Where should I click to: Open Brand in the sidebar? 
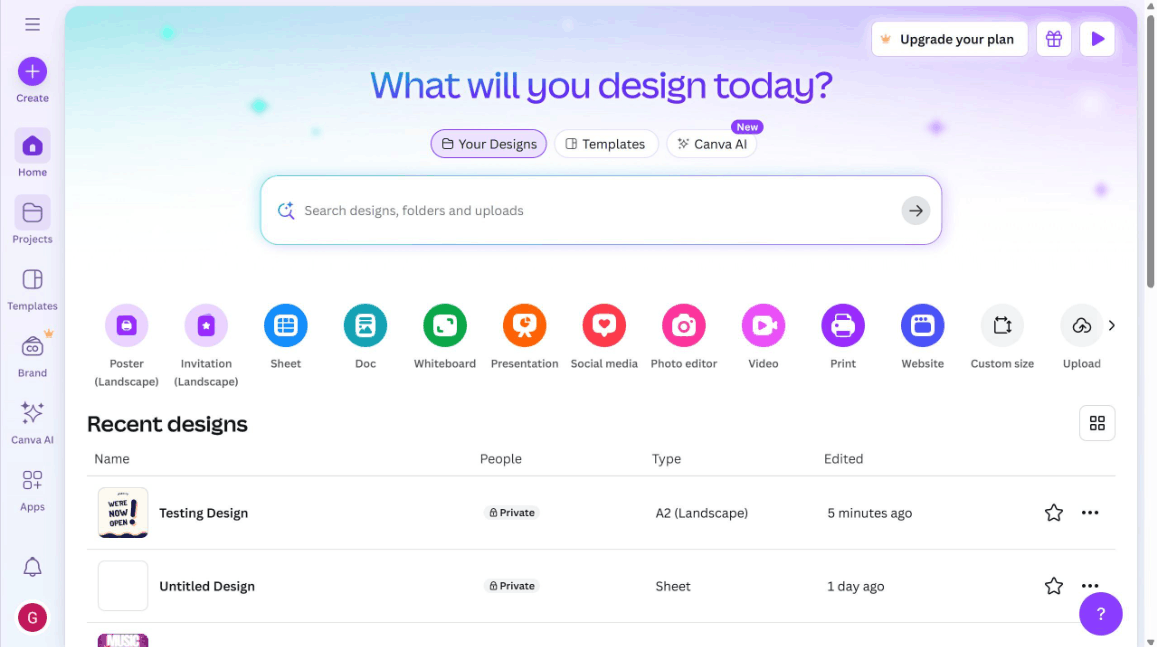click(32, 355)
